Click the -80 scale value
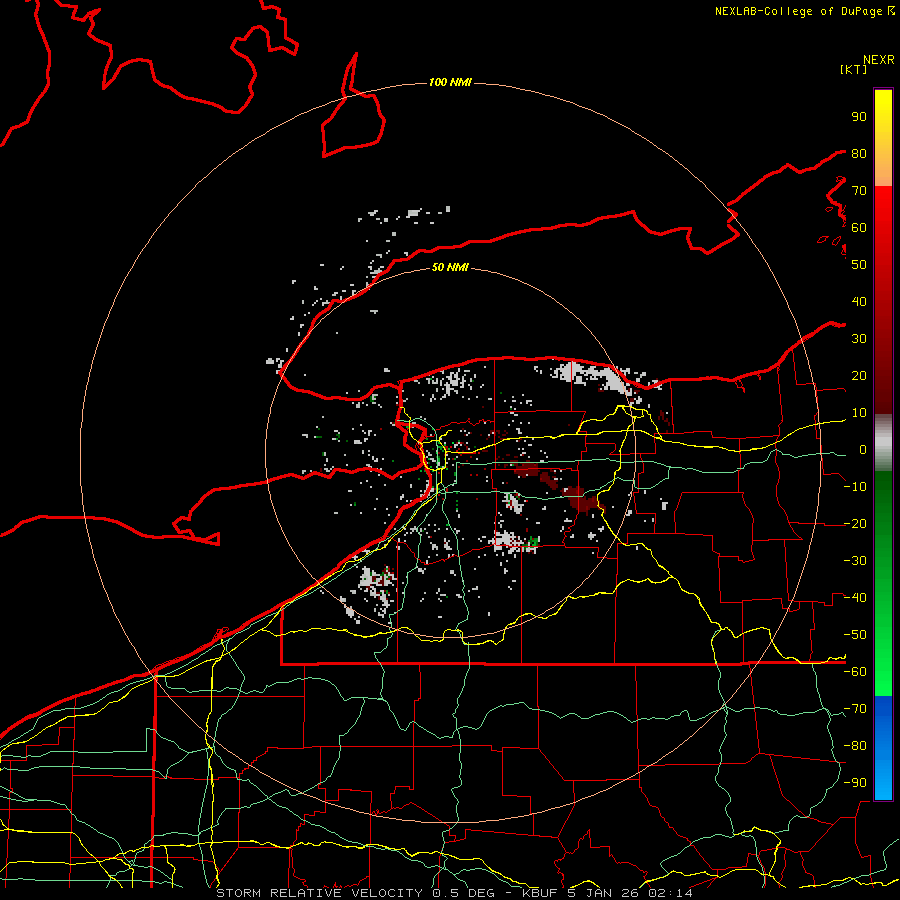 pyautogui.click(x=855, y=746)
